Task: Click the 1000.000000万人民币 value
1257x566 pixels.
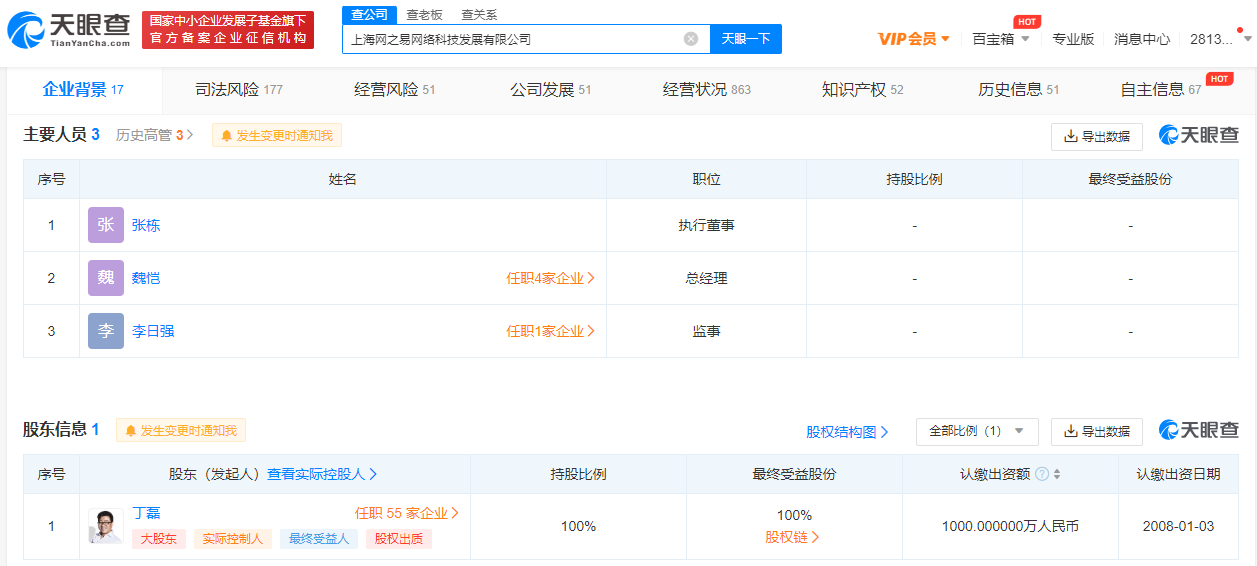Action: click(x=1010, y=526)
